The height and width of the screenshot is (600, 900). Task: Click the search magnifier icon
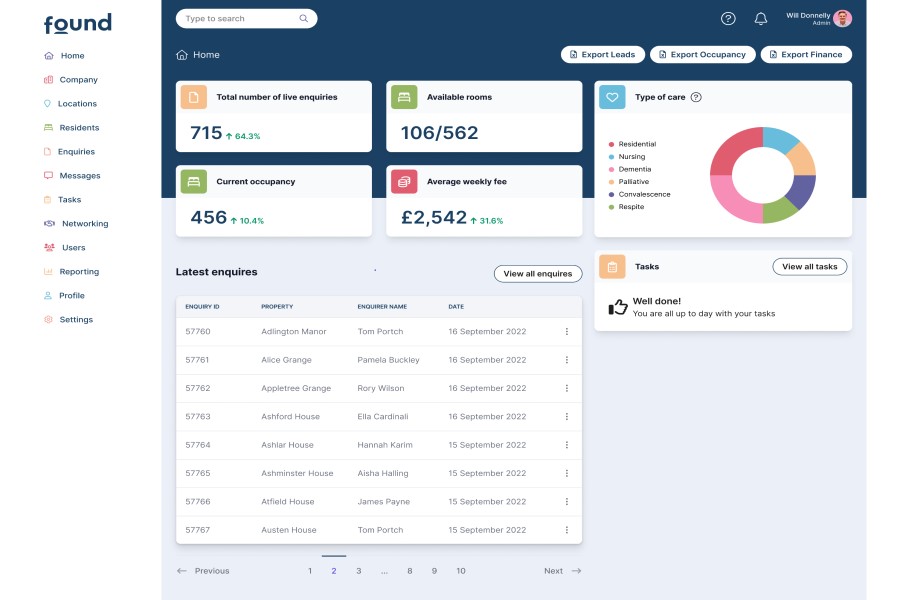point(303,18)
